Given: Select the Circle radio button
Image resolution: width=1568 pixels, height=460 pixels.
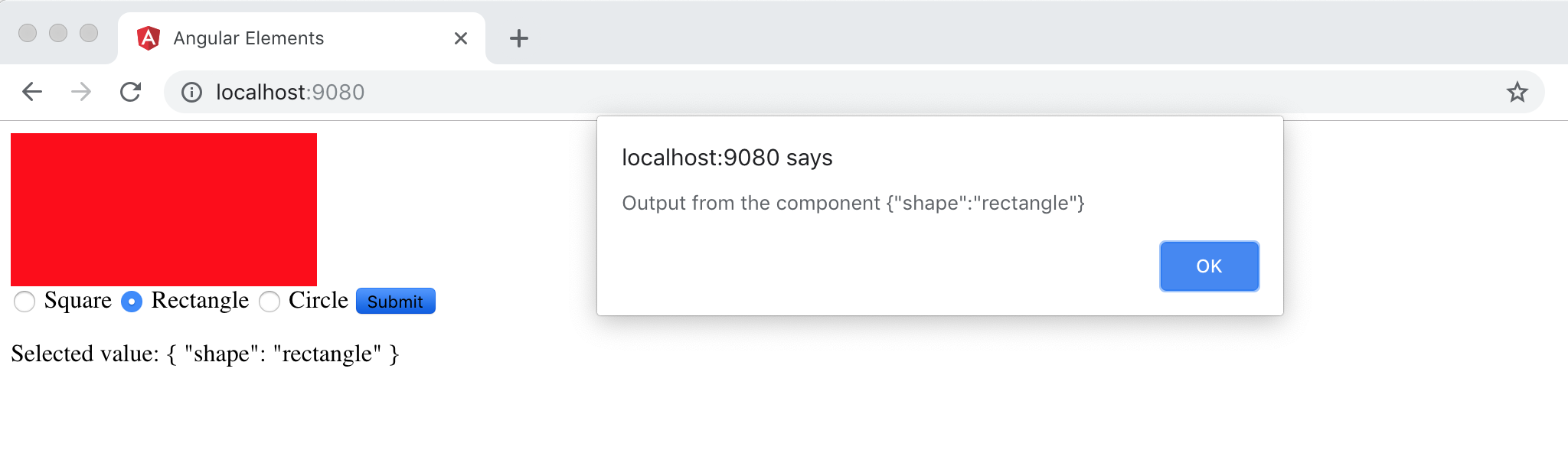Looking at the screenshot, I should [x=269, y=302].
